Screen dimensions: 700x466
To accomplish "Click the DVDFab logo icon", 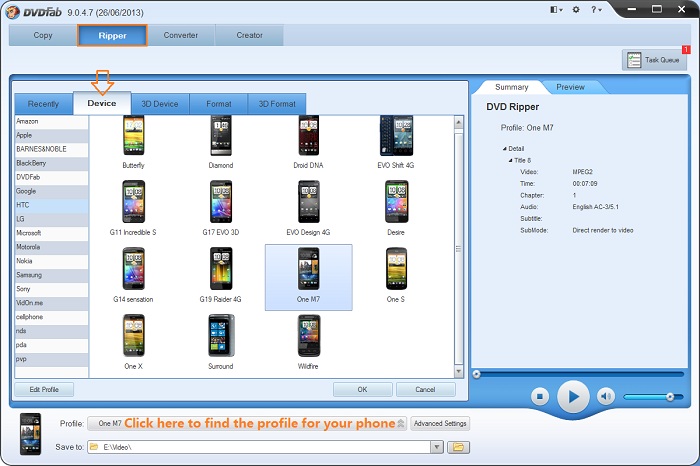I will point(12,12).
